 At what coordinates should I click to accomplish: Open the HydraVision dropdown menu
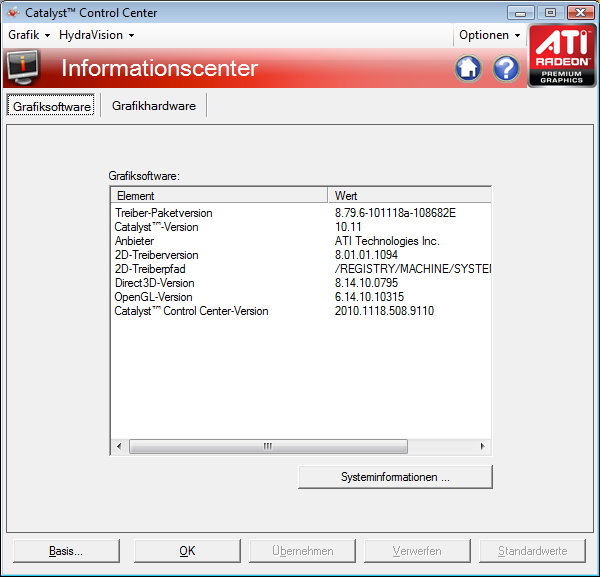point(96,35)
